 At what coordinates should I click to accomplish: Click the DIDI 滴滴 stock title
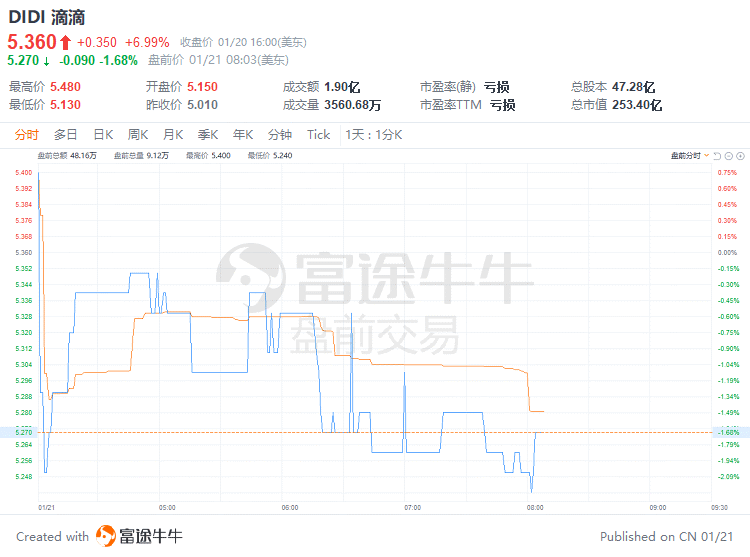click(47, 17)
